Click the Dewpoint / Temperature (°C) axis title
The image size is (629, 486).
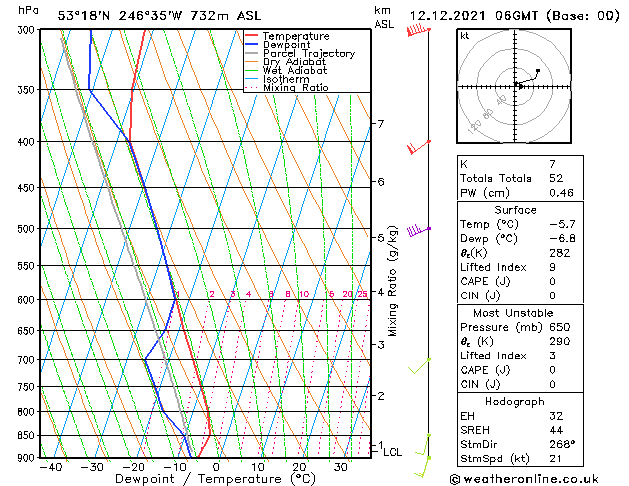pos(216,479)
